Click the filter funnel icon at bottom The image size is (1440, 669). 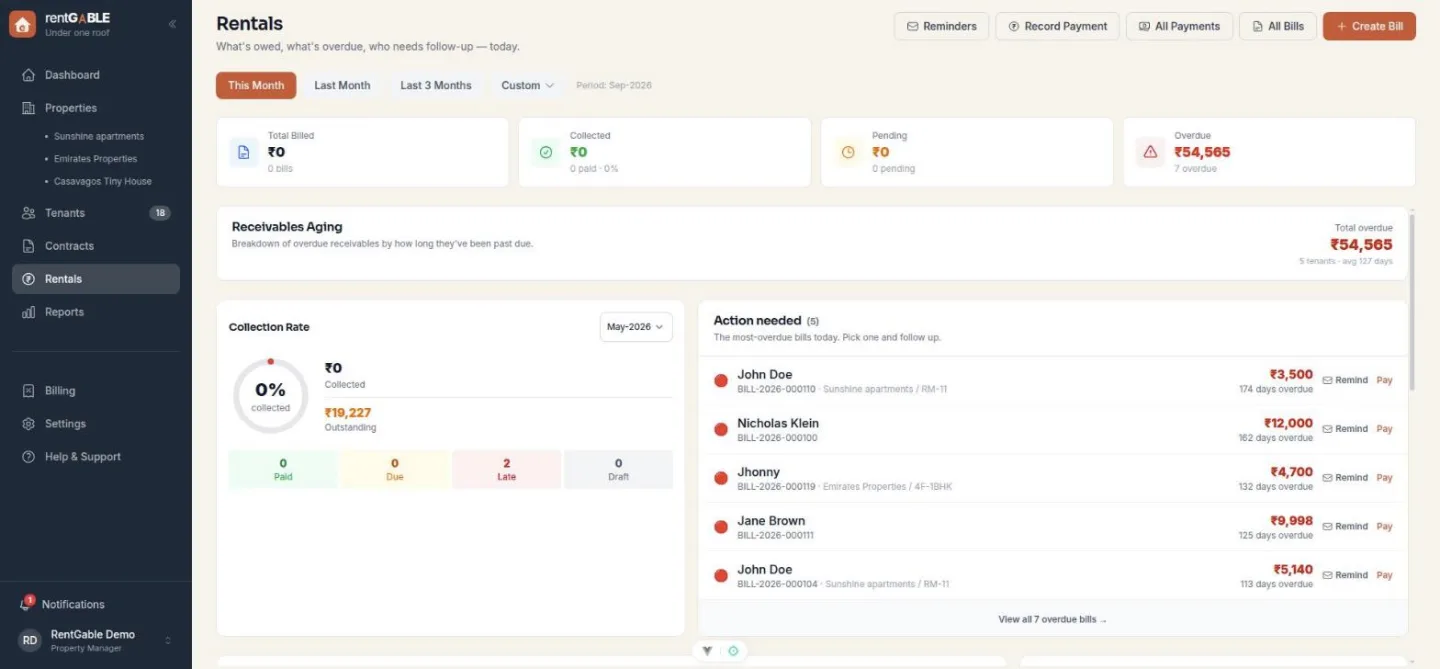(707, 651)
